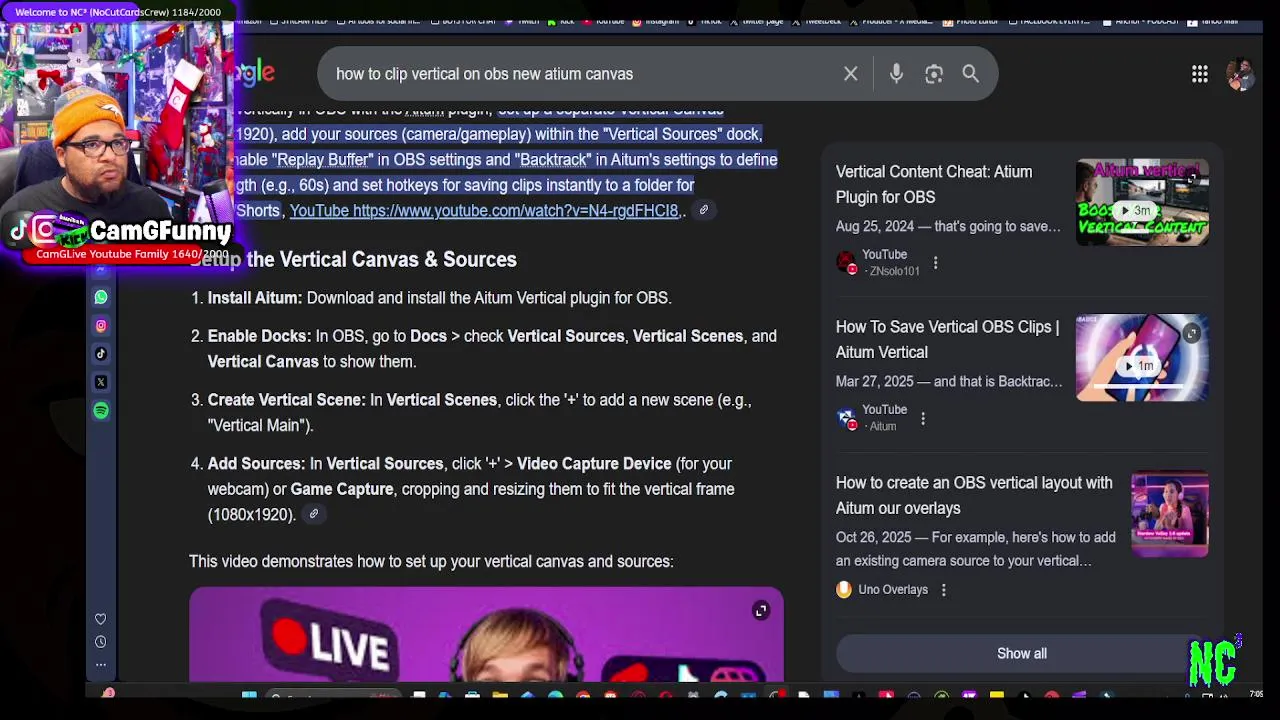The height and width of the screenshot is (720, 1280).
Task: Open the Google account avatar menu
Action: point(1239,74)
